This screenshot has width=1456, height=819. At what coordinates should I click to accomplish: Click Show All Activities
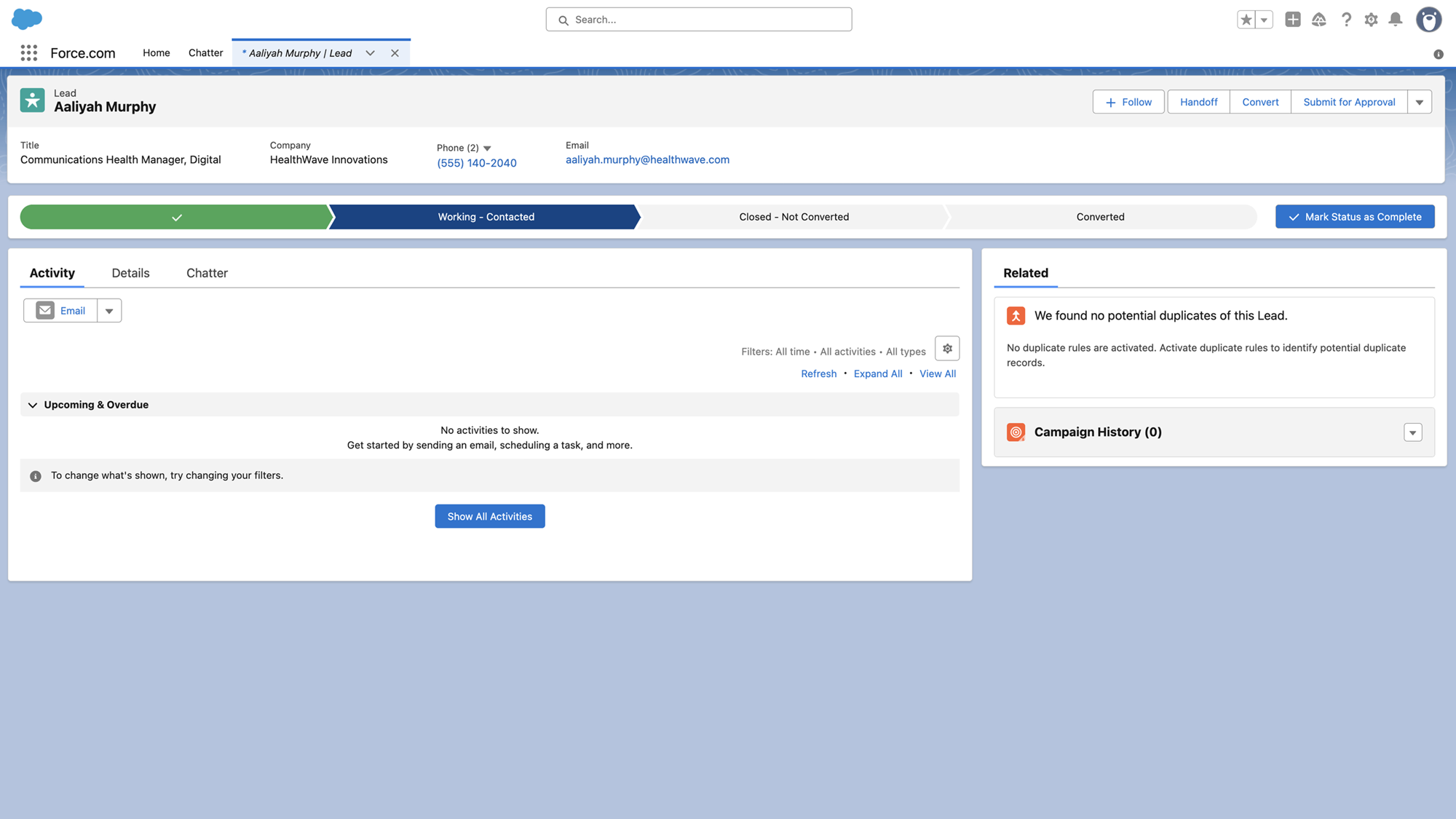pyautogui.click(x=490, y=516)
